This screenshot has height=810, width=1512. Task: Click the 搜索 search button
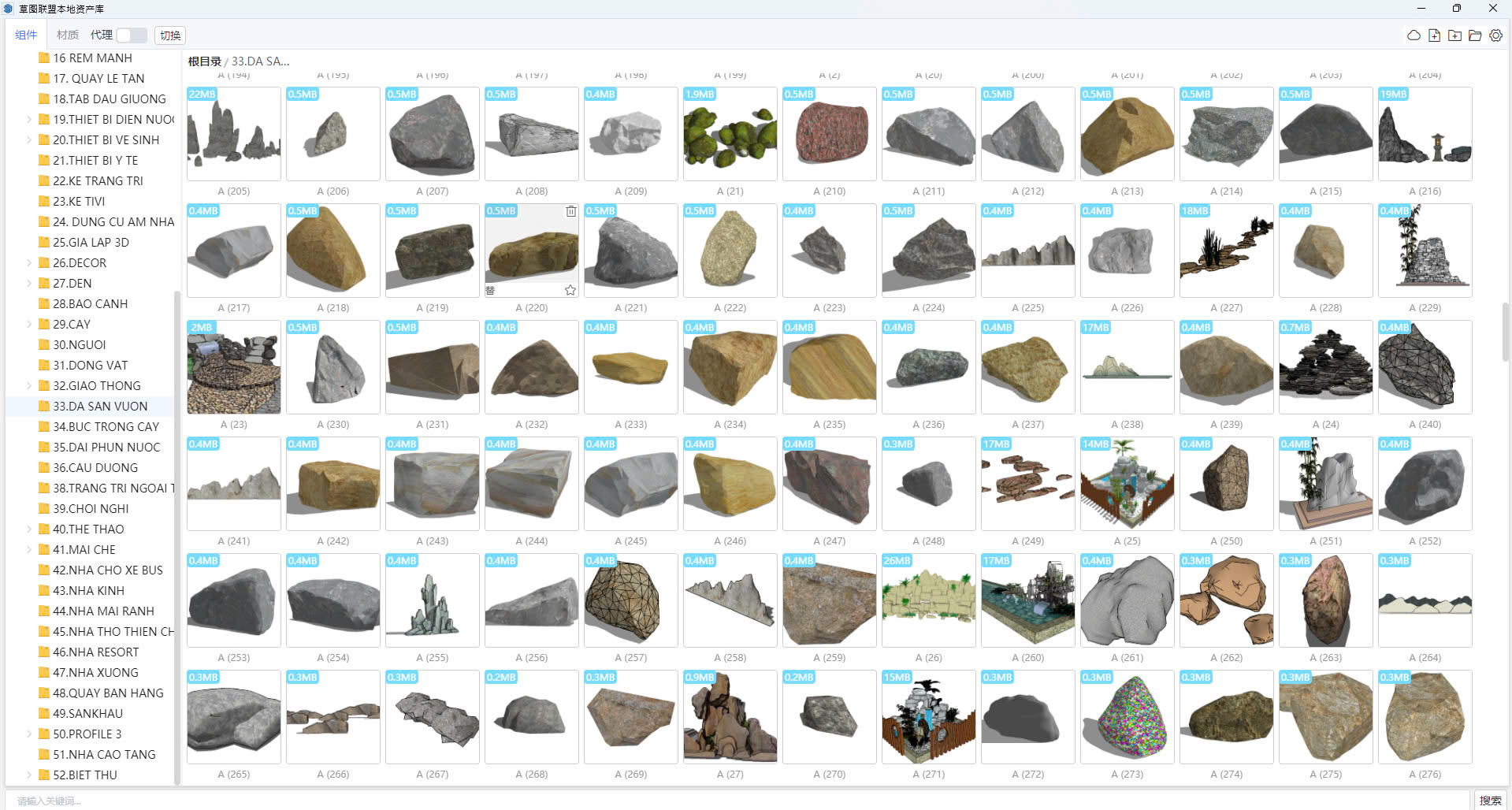coord(1490,801)
